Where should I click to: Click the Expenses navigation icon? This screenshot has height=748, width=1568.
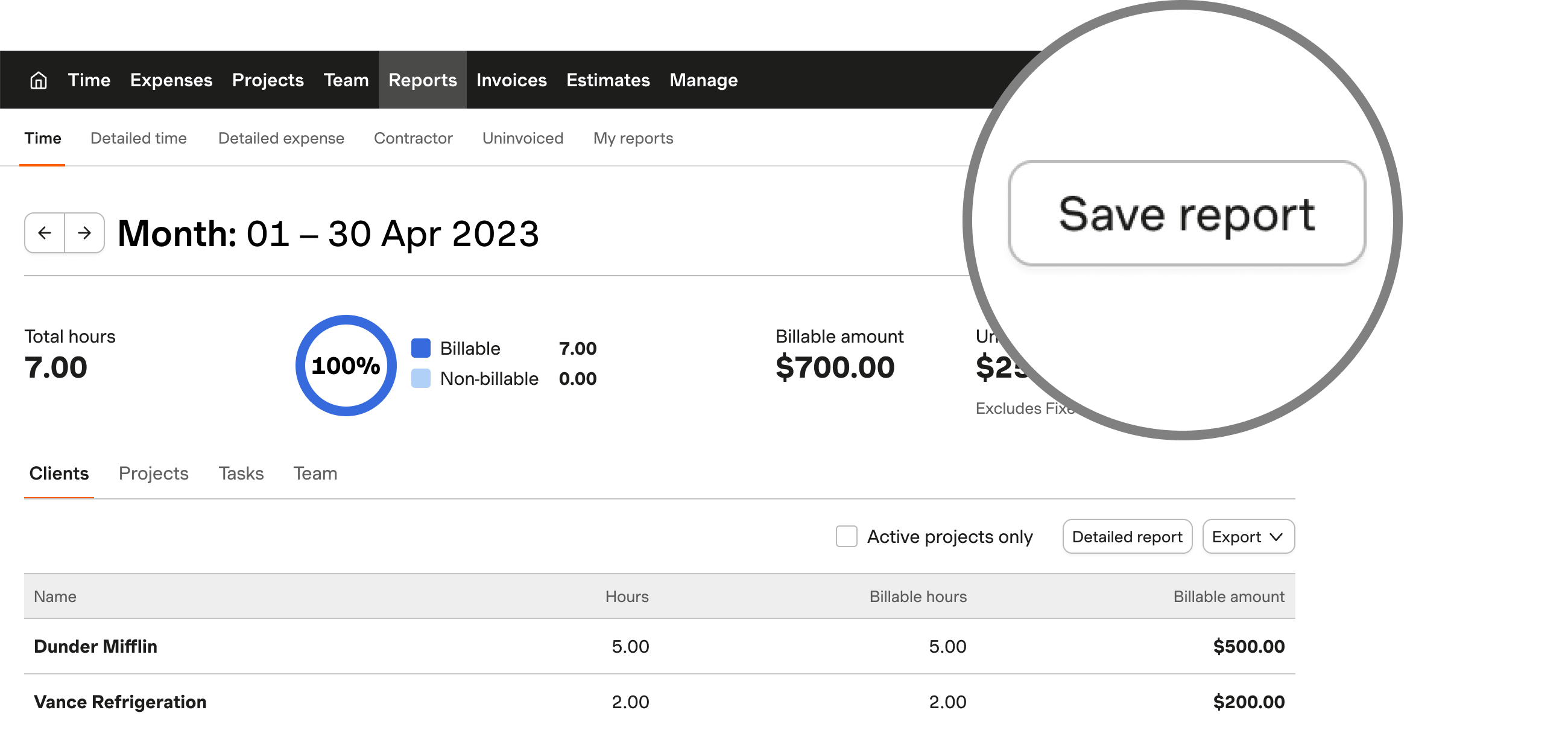172,80
